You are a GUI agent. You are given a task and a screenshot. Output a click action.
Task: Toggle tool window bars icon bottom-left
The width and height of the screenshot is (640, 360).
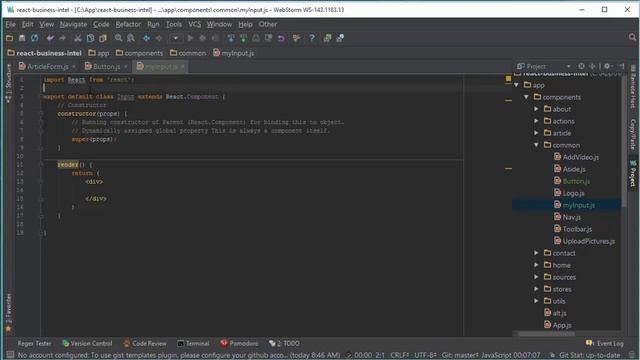10,355
